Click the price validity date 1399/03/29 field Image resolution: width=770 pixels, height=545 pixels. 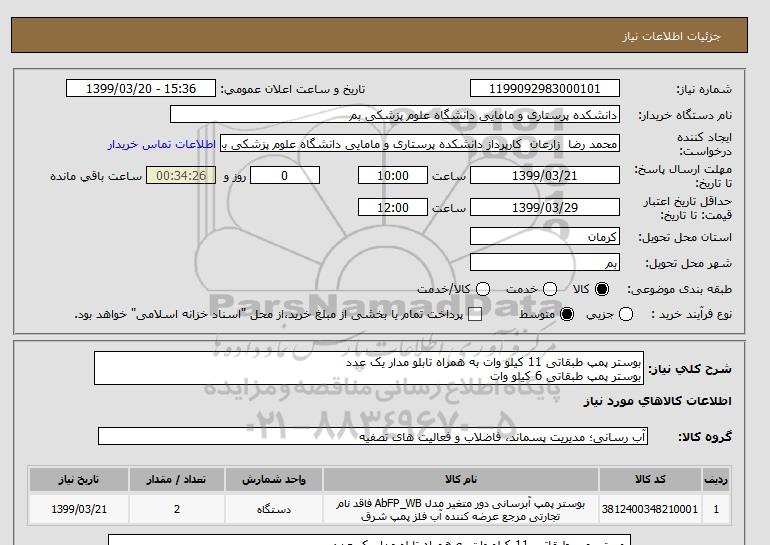(545, 207)
